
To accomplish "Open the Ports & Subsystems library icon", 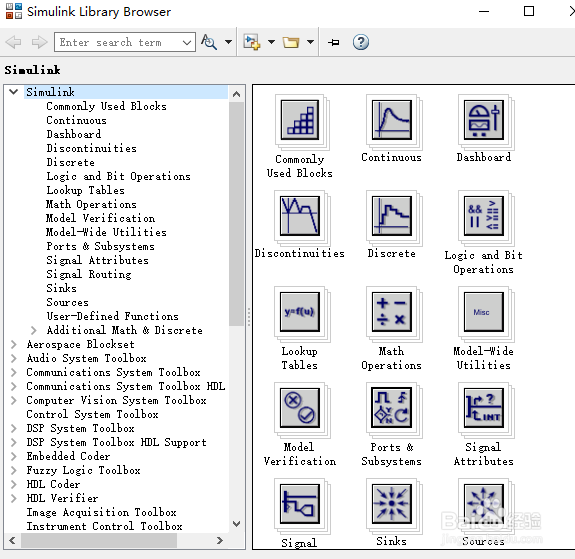I will [392, 408].
